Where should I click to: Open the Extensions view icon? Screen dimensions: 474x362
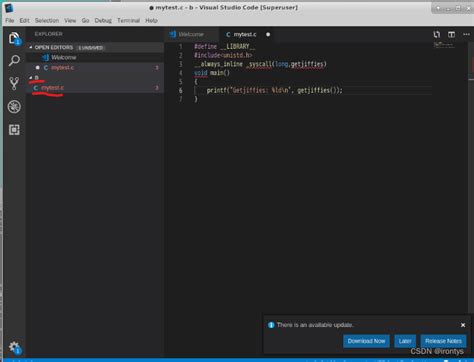click(x=14, y=130)
